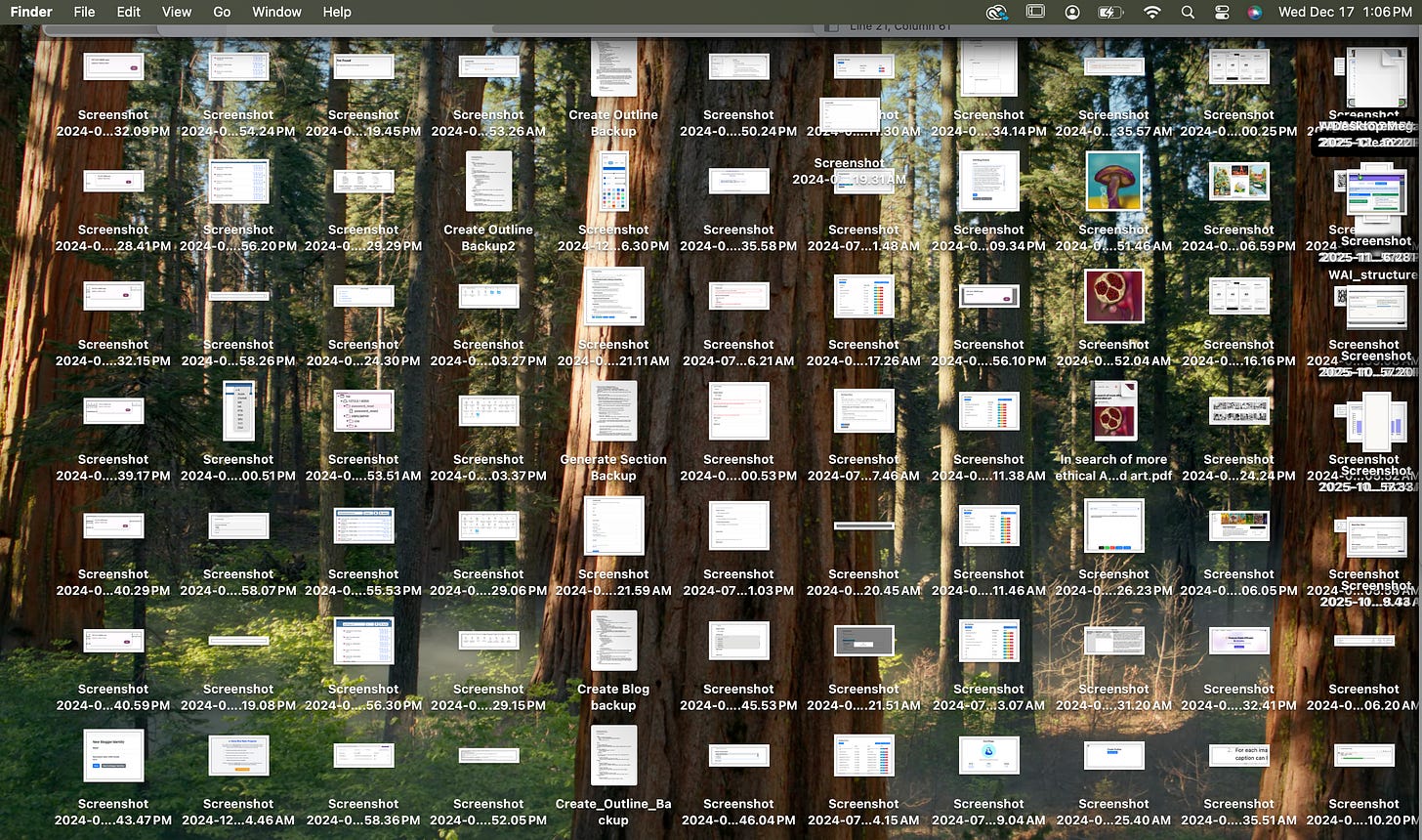Click the label Screenshot 2024-07...7.46 AM
The image size is (1422, 840).
click(863, 468)
